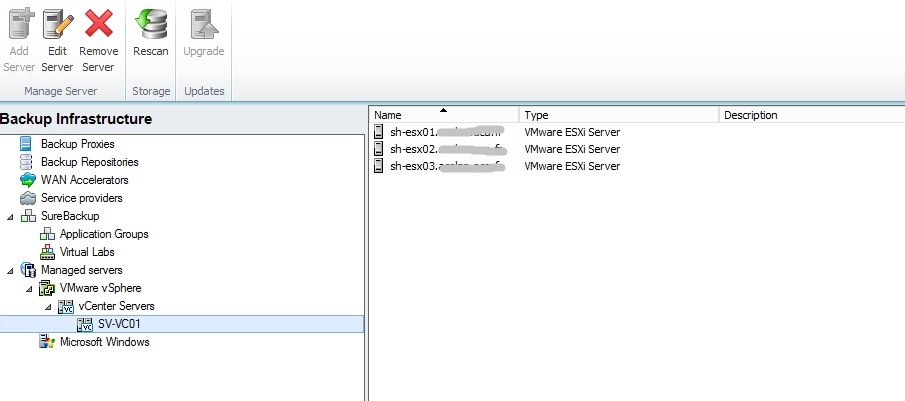Screen dimensions: 905x401
Task: Select the sh-esx03 host row name
Action: pyautogui.click(x=448, y=166)
